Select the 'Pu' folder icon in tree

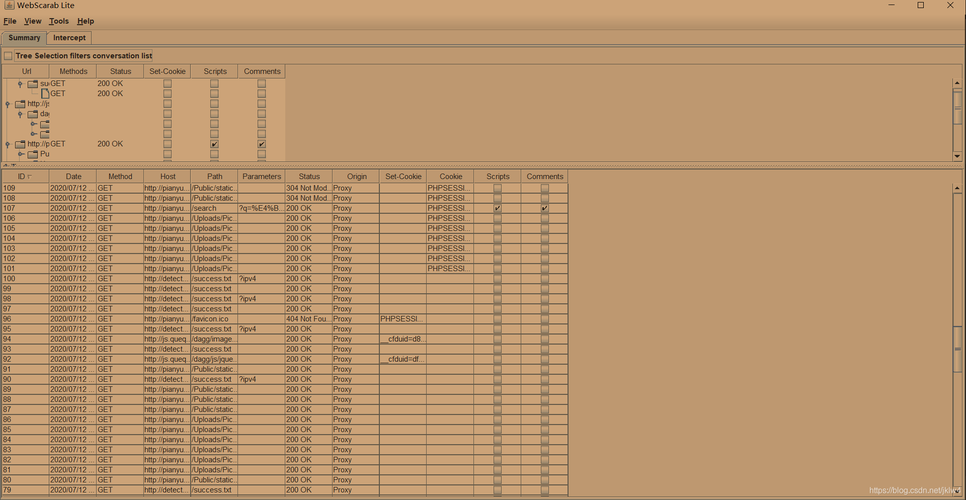coord(33,154)
